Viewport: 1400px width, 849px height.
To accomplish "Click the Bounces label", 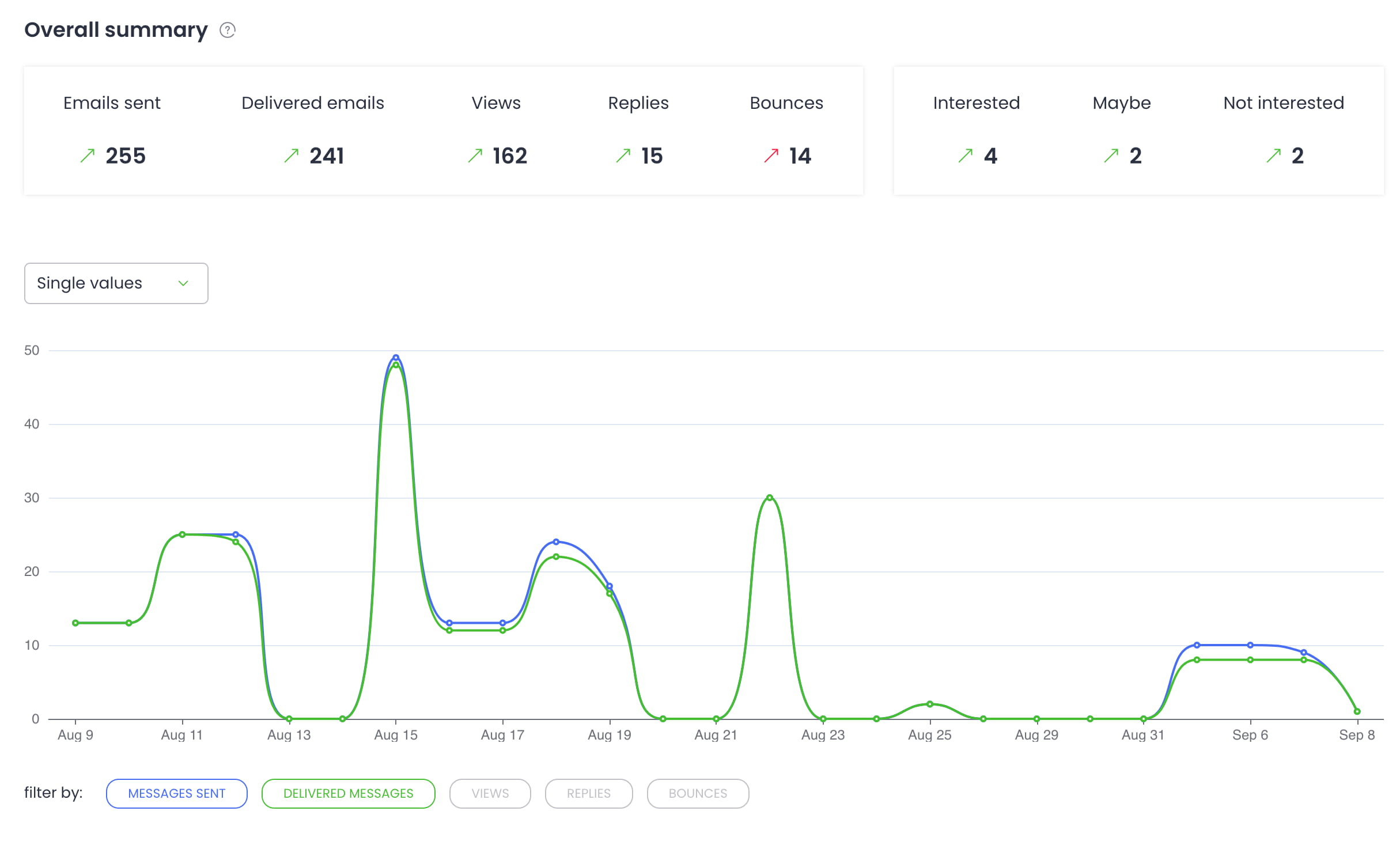I will coord(786,103).
